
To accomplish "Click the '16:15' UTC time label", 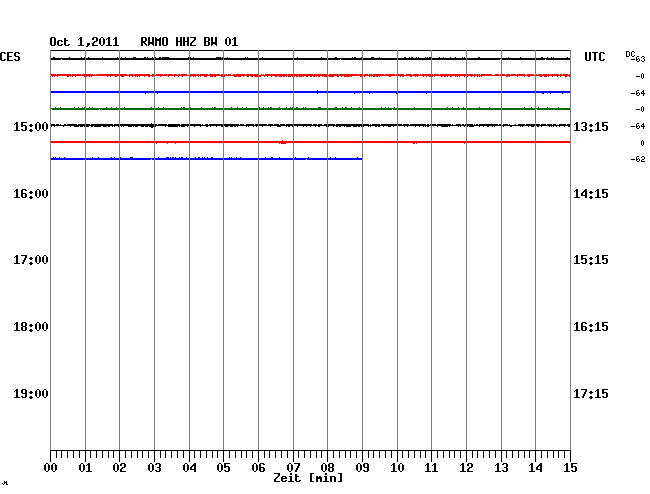I will pos(591,327).
